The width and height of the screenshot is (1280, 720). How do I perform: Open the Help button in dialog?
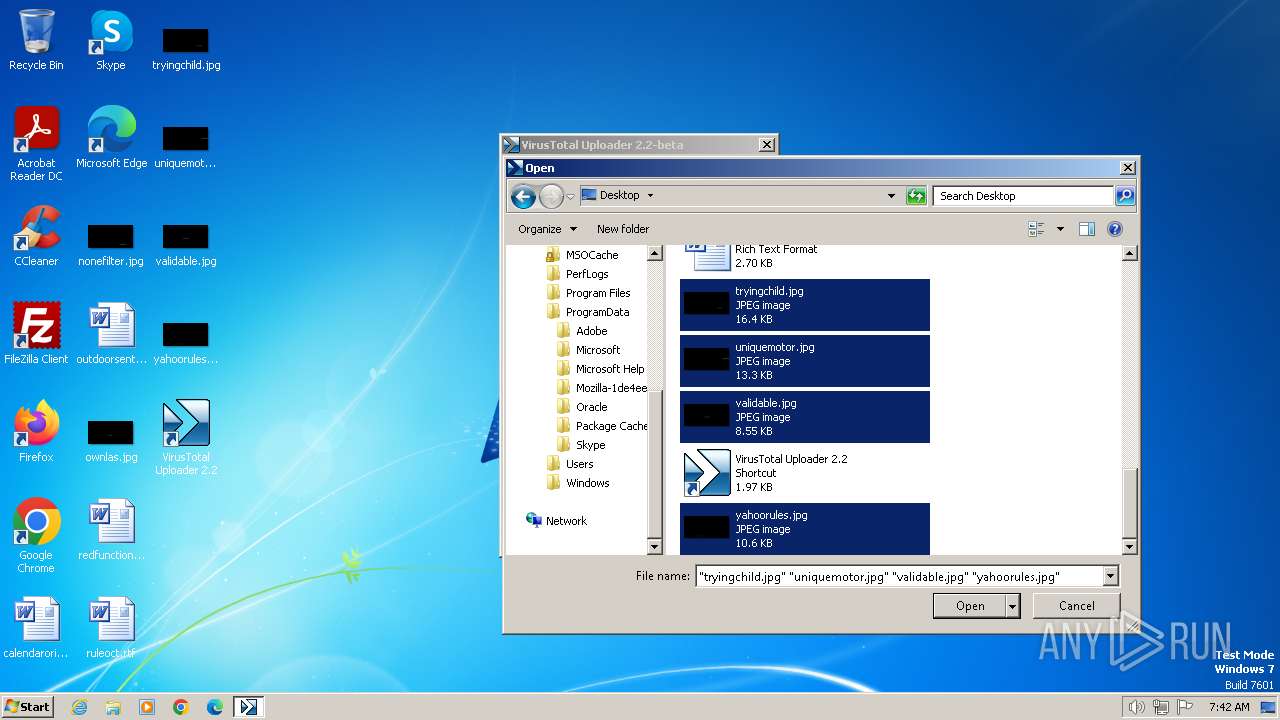click(x=1115, y=229)
